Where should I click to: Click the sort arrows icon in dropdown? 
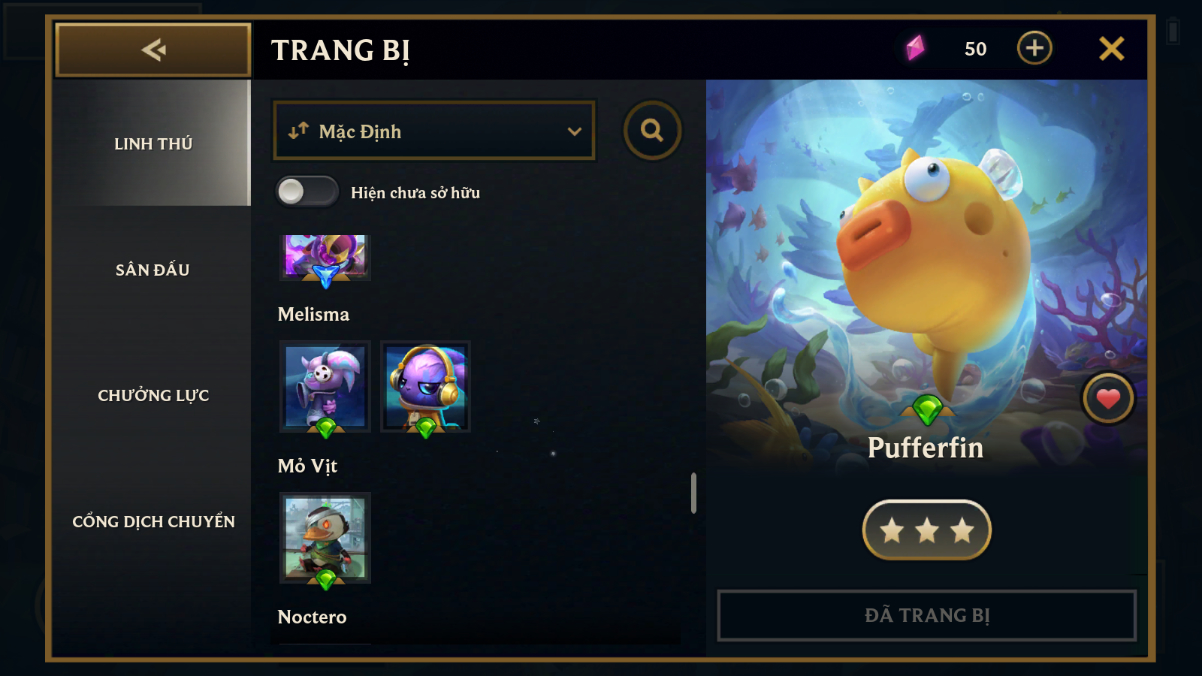tap(298, 131)
